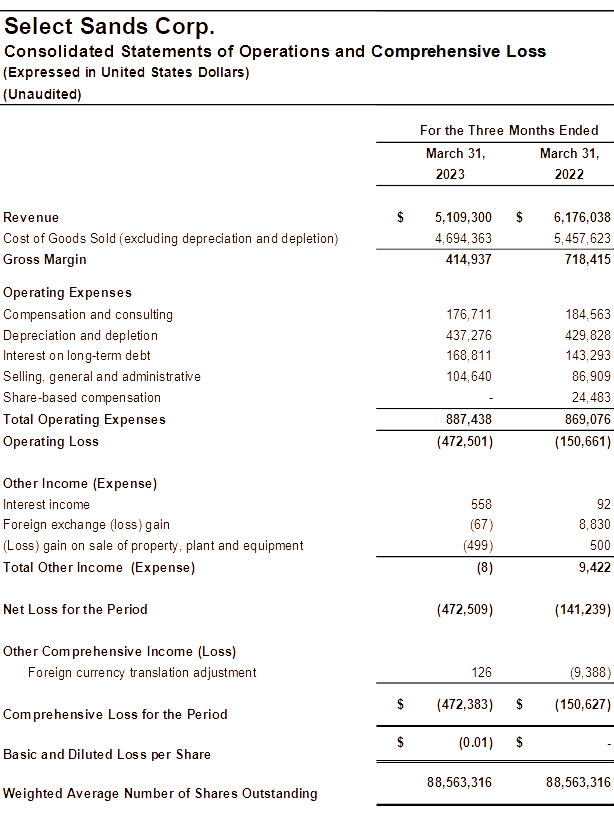Screen dimensions: 614x813
Task: Click interest value 168,811
Action: point(469,356)
